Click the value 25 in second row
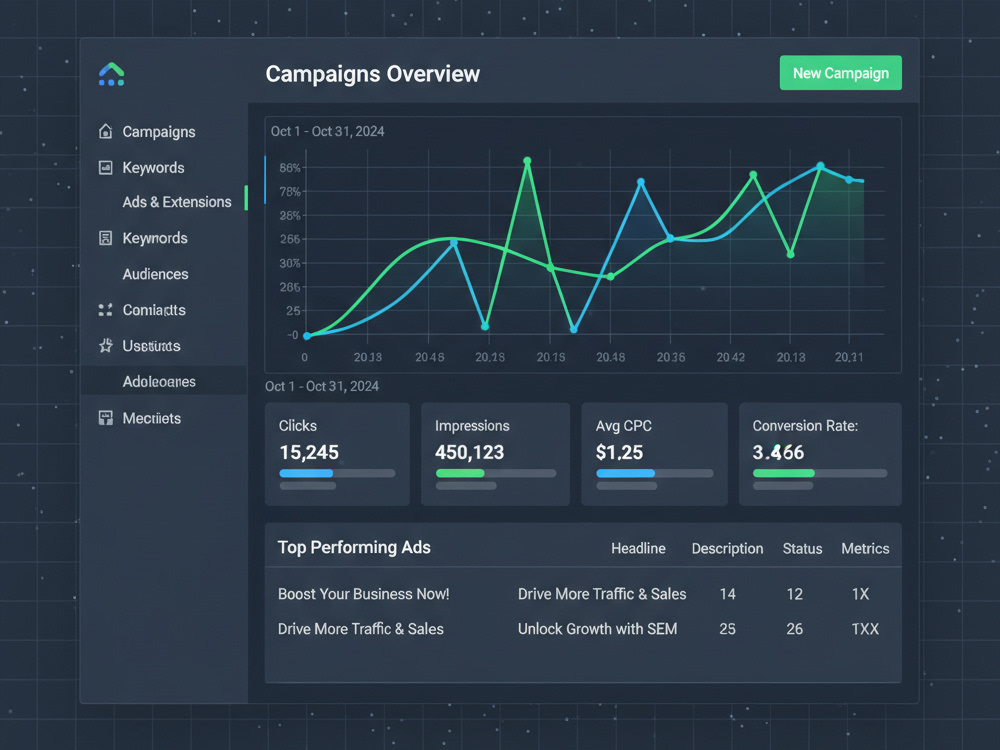1000x750 pixels. pos(728,629)
